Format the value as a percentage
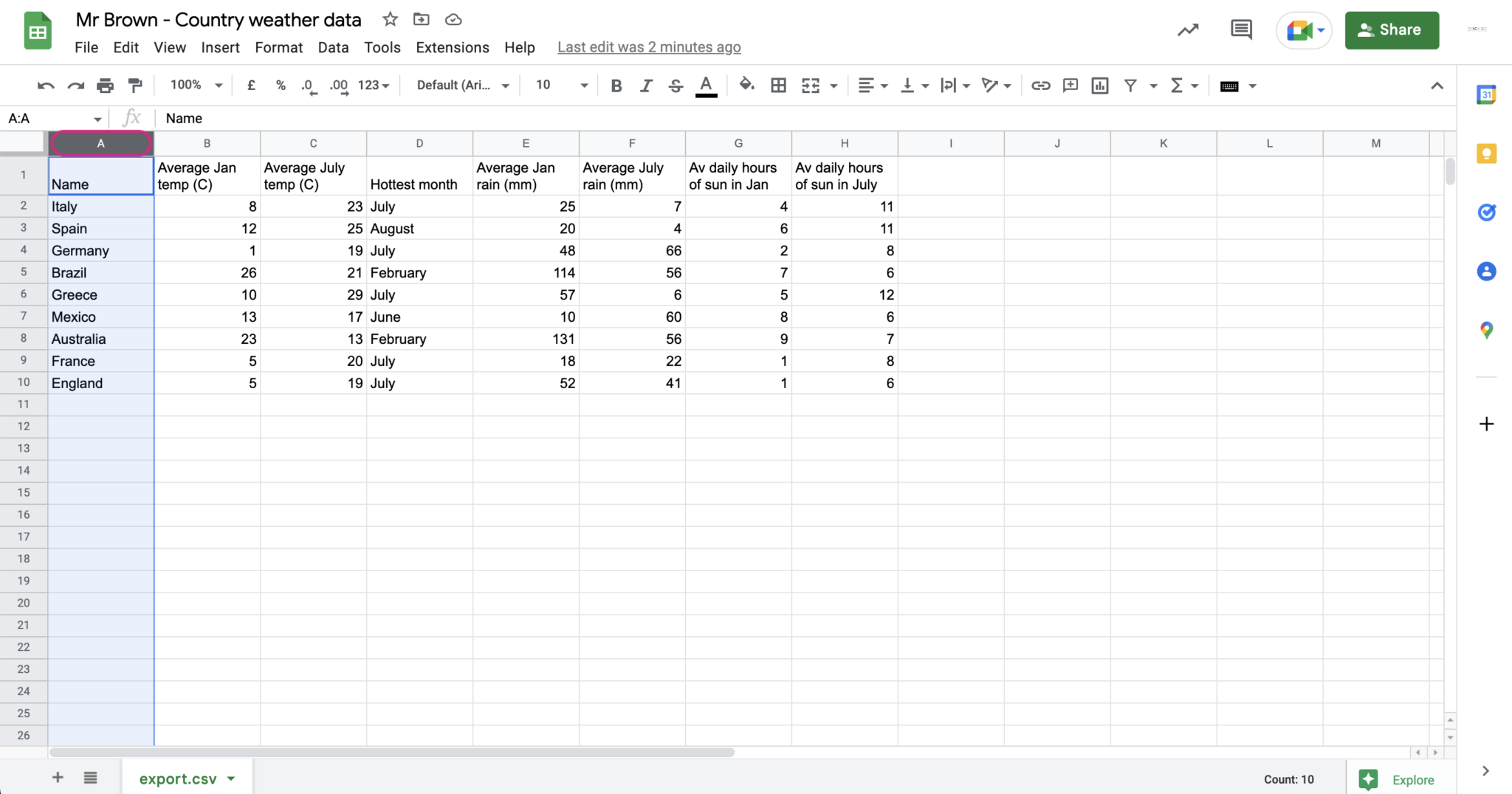This screenshot has width=1512, height=794. click(281, 85)
